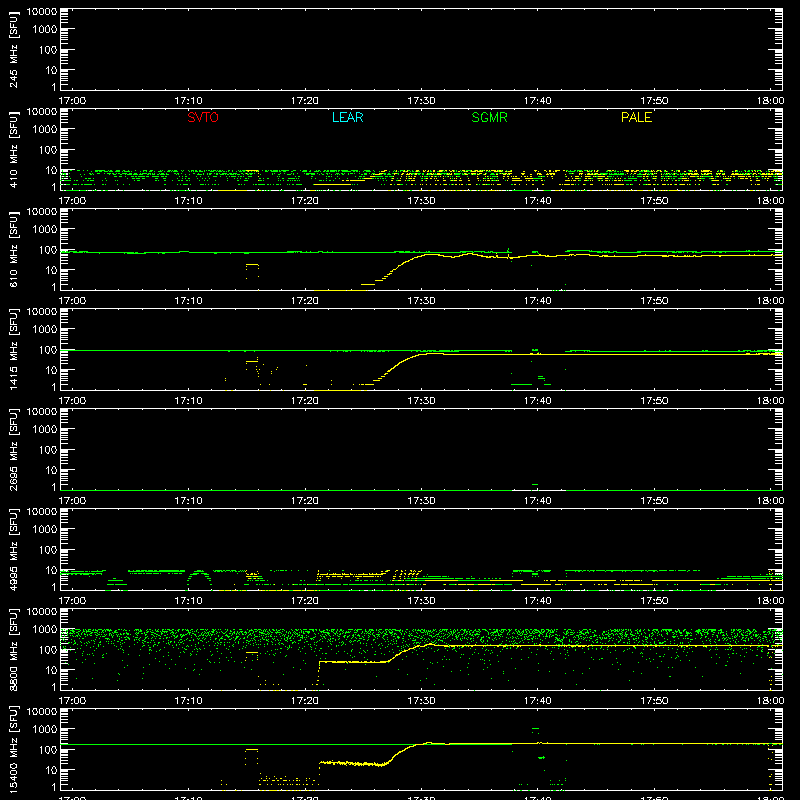Click 17:20 tick label under 4995 MHz panel
This screenshot has width=800, height=800.
click(305, 601)
